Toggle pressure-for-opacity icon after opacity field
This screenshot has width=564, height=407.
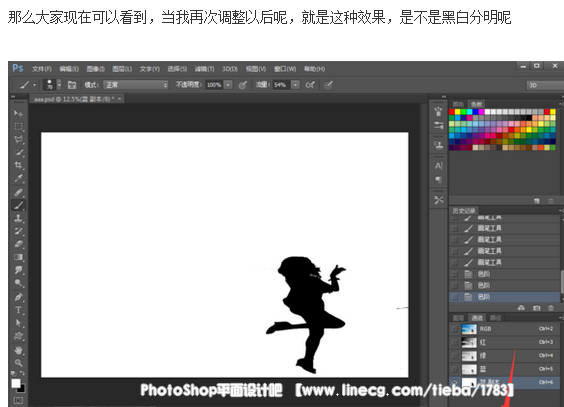[243, 85]
